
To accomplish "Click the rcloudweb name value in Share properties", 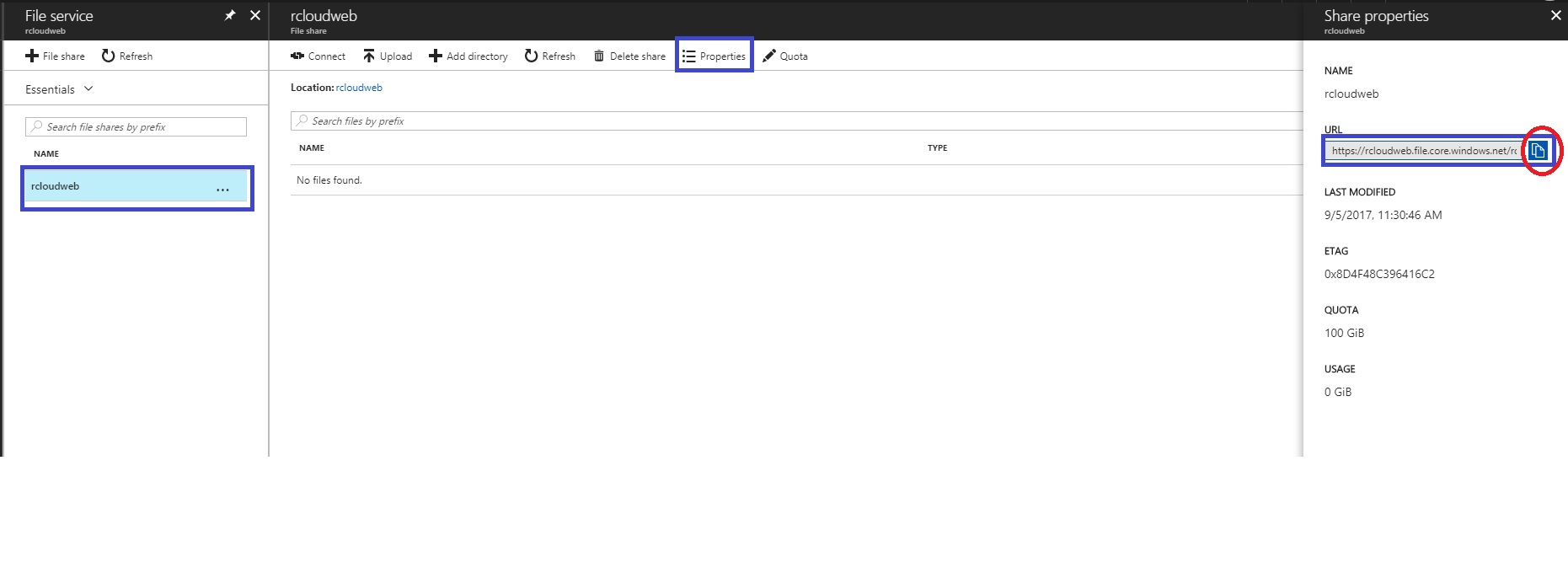I will point(1351,94).
